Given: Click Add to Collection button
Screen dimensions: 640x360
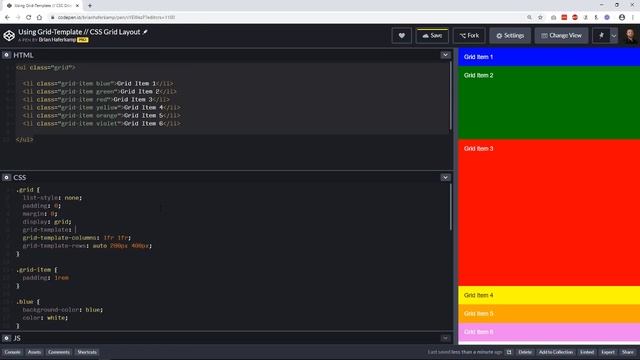Looking at the screenshot, I should click(556, 352).
